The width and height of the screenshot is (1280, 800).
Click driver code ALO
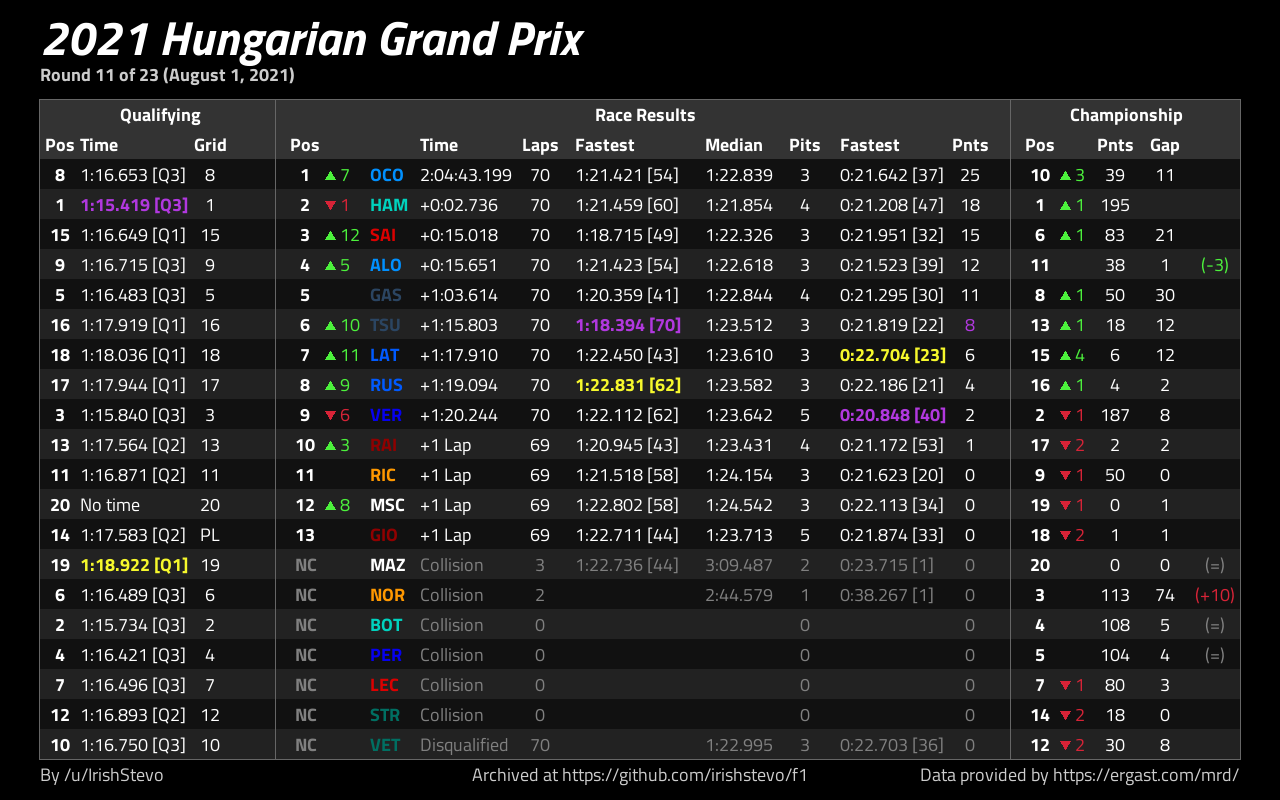[x=386, y=266]
